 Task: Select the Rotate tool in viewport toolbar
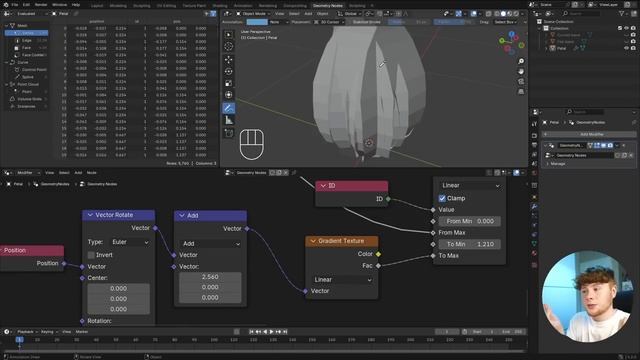pyautogui.click(x=229, y=71)
